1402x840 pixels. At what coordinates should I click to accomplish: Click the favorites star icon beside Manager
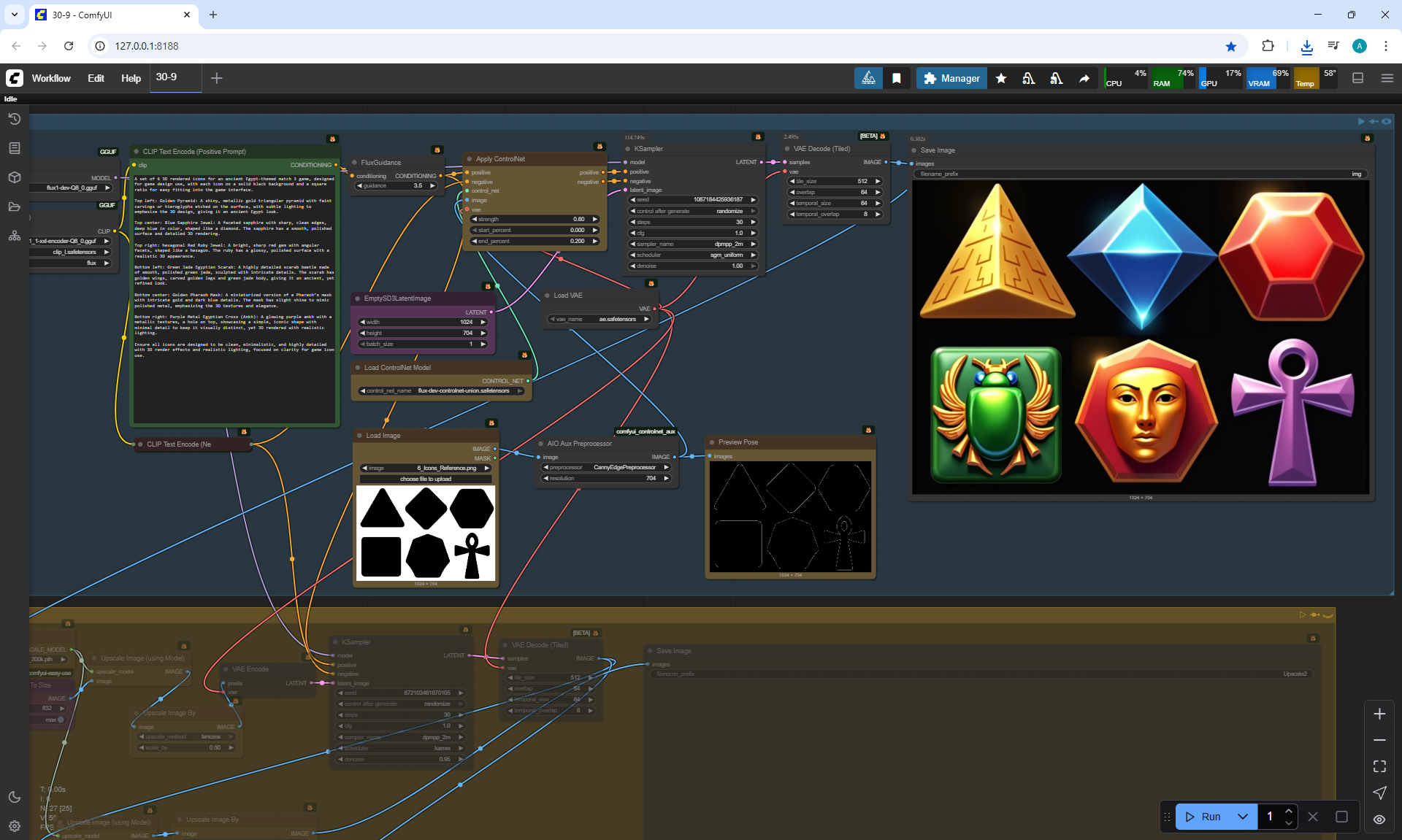(x=1001, y=78)
